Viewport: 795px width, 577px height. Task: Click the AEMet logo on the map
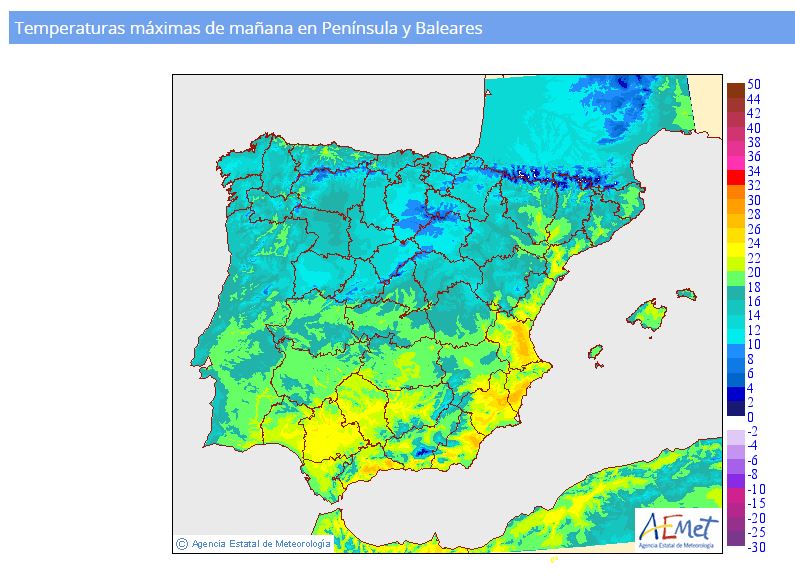coord(677,528)
